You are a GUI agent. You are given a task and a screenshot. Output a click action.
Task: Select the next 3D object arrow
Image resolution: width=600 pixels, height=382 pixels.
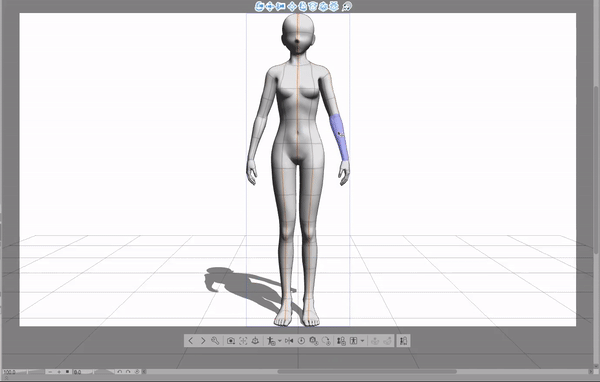point(203,341)
